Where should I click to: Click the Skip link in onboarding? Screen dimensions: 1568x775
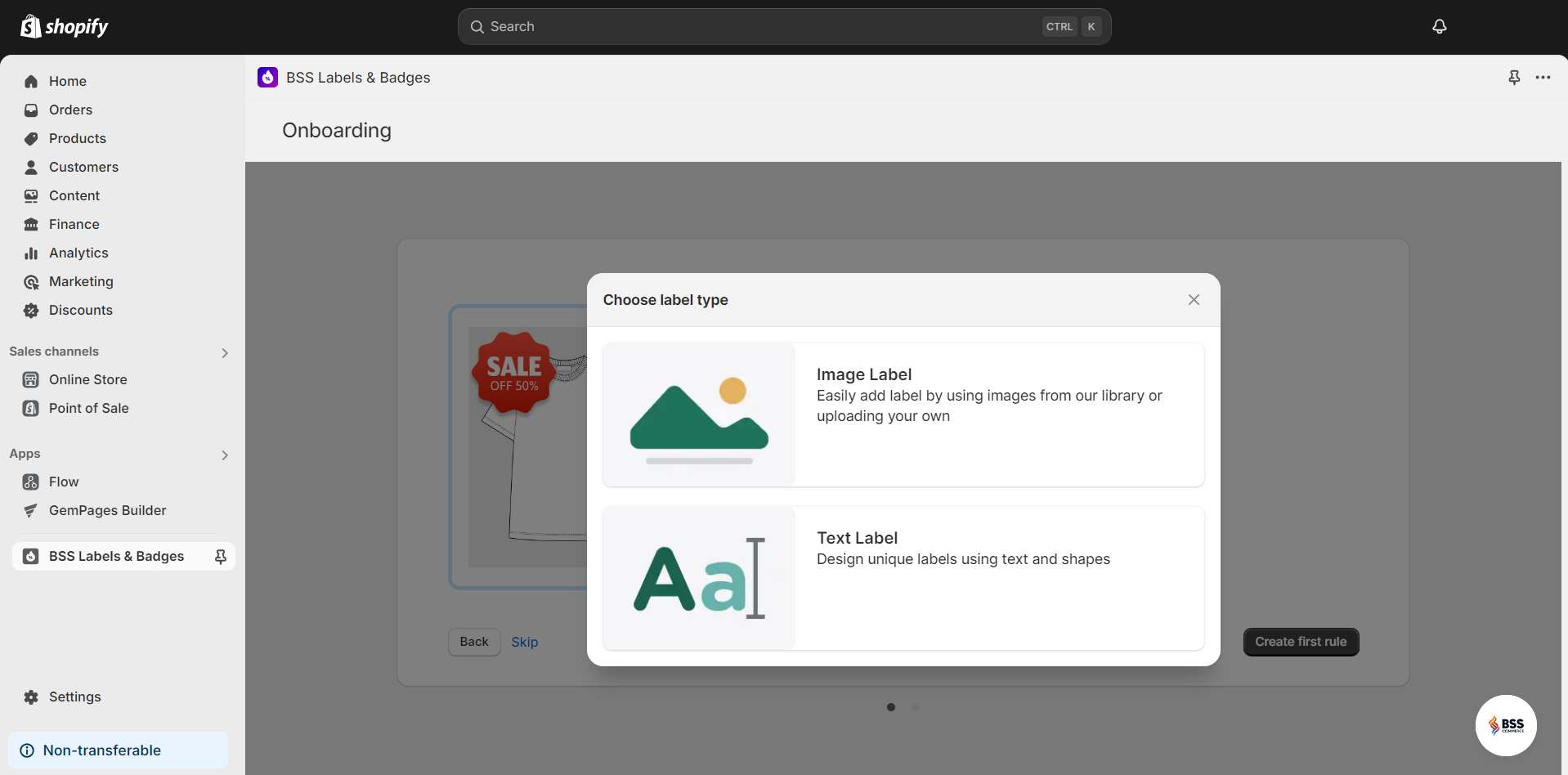pyautogui.click(x=524, y=642)
